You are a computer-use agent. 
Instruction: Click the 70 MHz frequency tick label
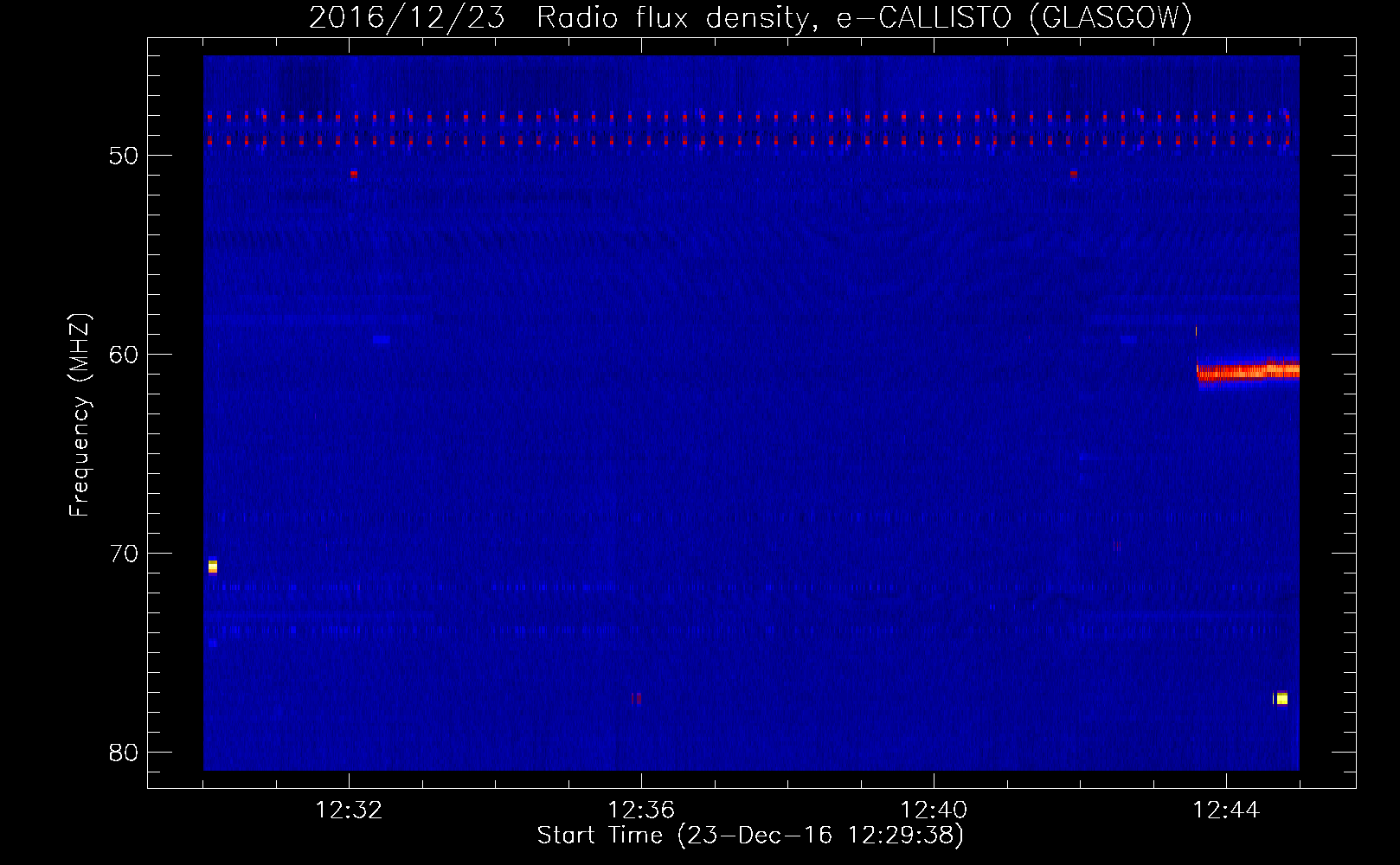tap(124, 554)
